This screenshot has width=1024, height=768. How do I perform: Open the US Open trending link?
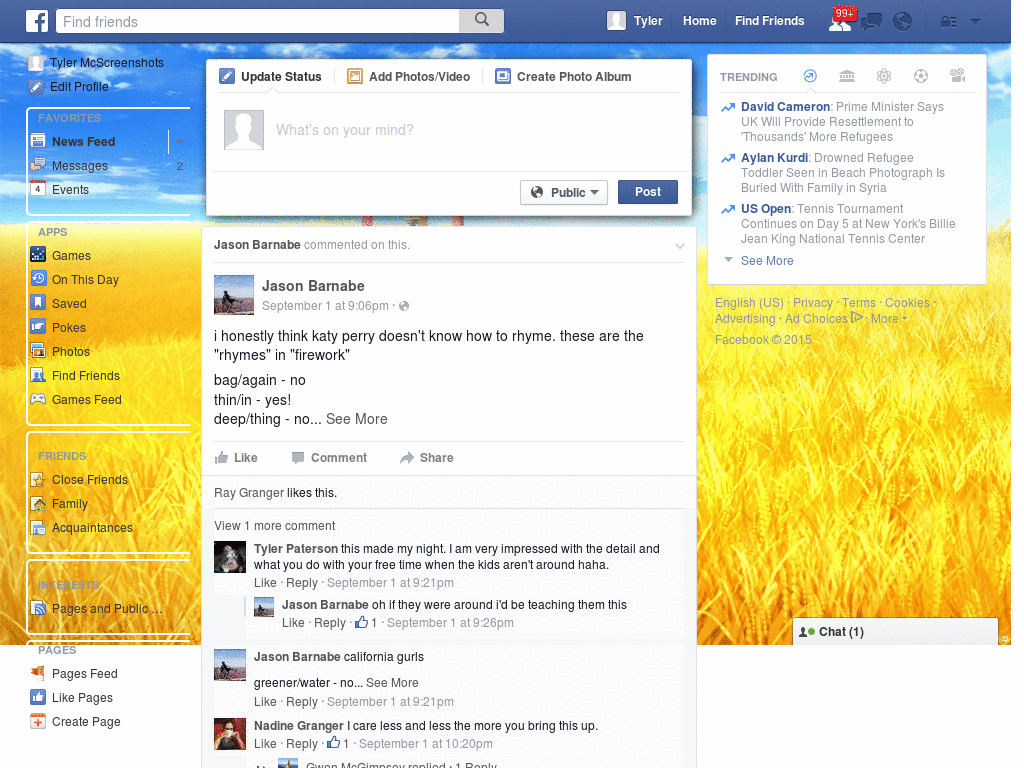click(765, 209)
